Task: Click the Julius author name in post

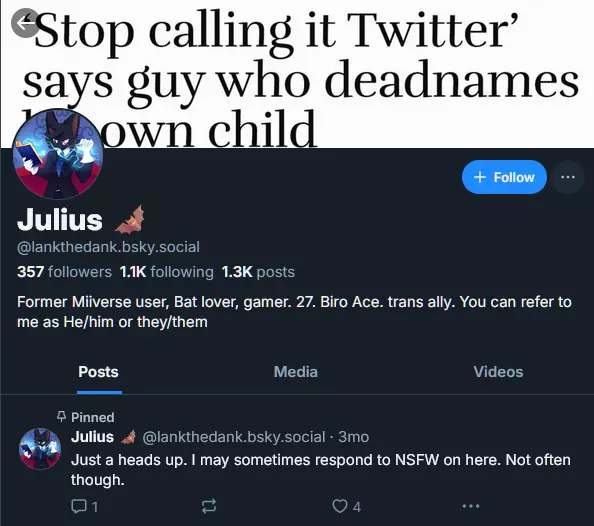Action: (x=92, y=437)
